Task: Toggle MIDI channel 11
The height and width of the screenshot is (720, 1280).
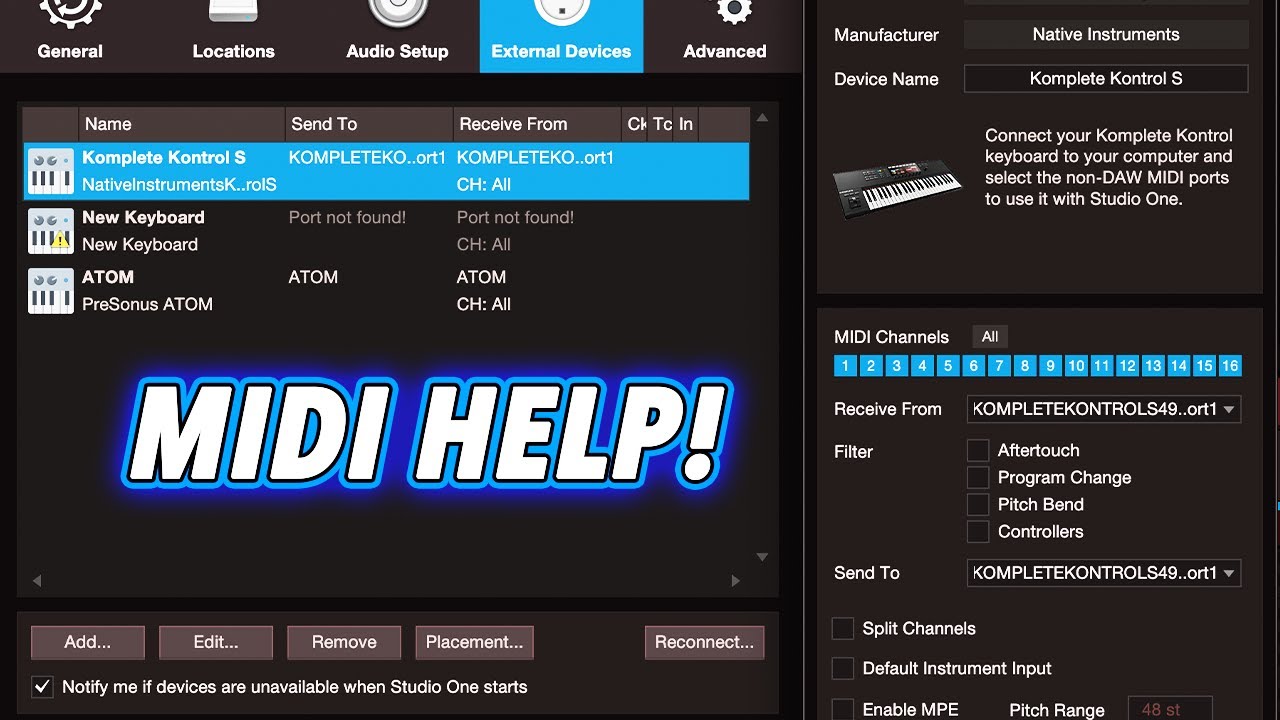Action: coord(1102,366)
